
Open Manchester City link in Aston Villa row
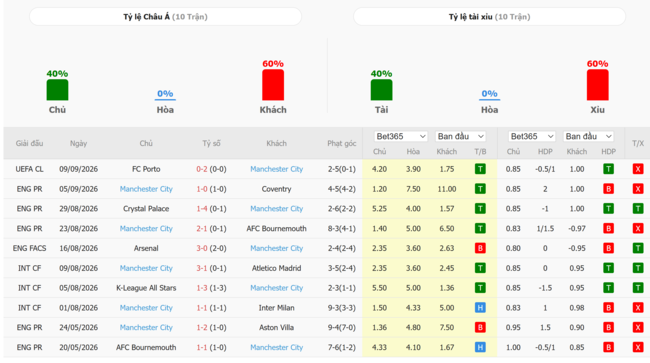tap(146, 327)
